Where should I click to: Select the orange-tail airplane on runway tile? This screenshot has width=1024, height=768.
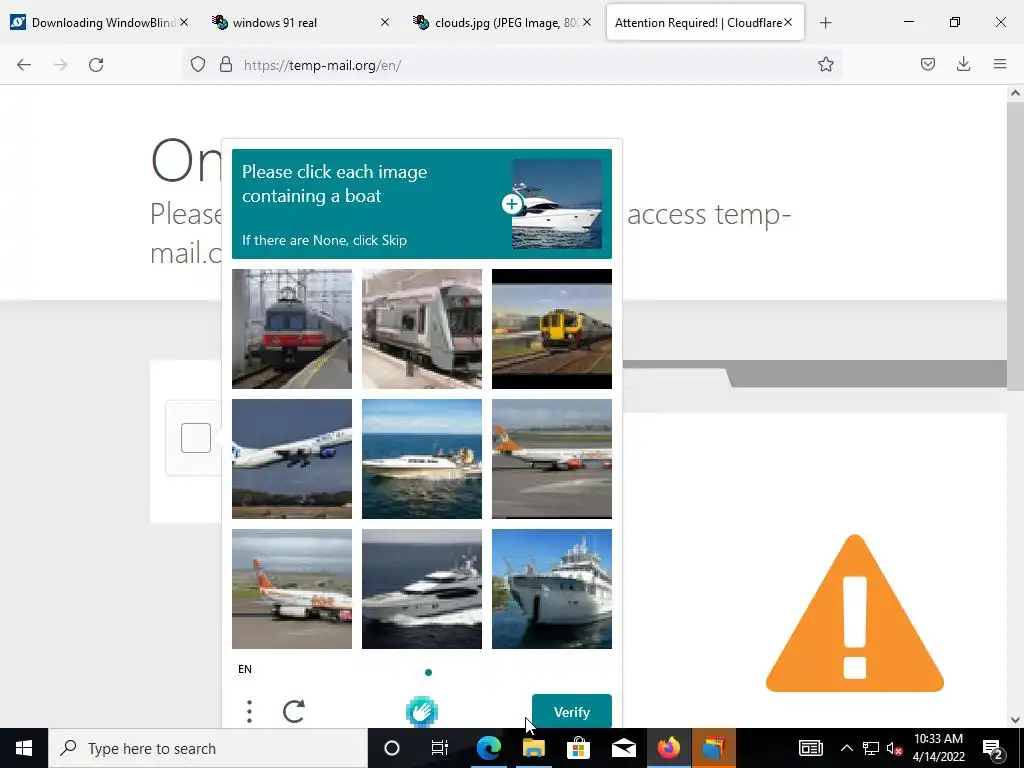pos(552,458)
